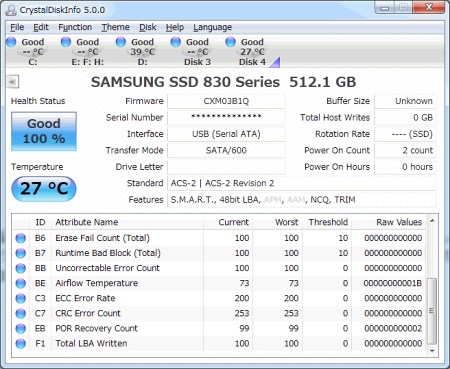Select Disk 3 status indicator
Screen dimensions: 450x369
point(191,52)
